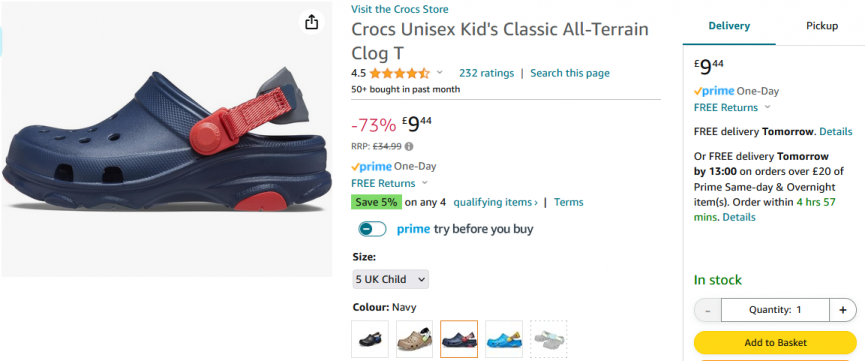This screenshot has height=361, width=865.
Task: Pick the khaki colour swatch
Action: 414,339
